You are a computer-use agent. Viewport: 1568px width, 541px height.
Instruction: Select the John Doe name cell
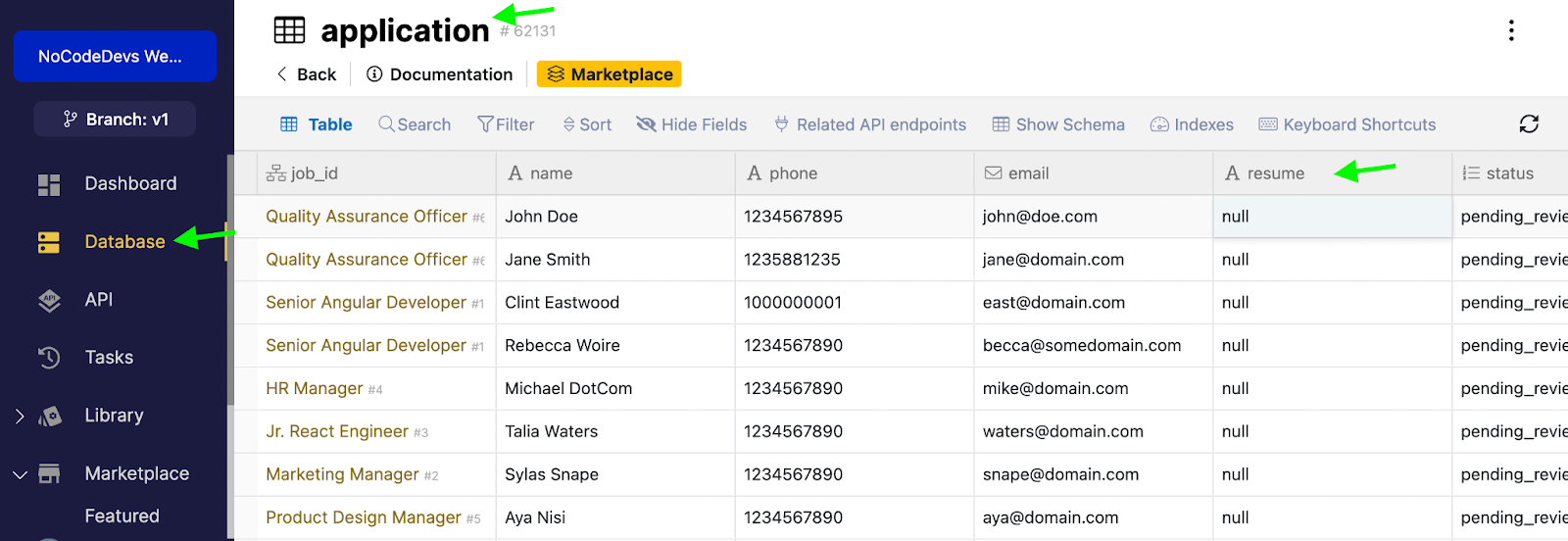click(615, 217)
